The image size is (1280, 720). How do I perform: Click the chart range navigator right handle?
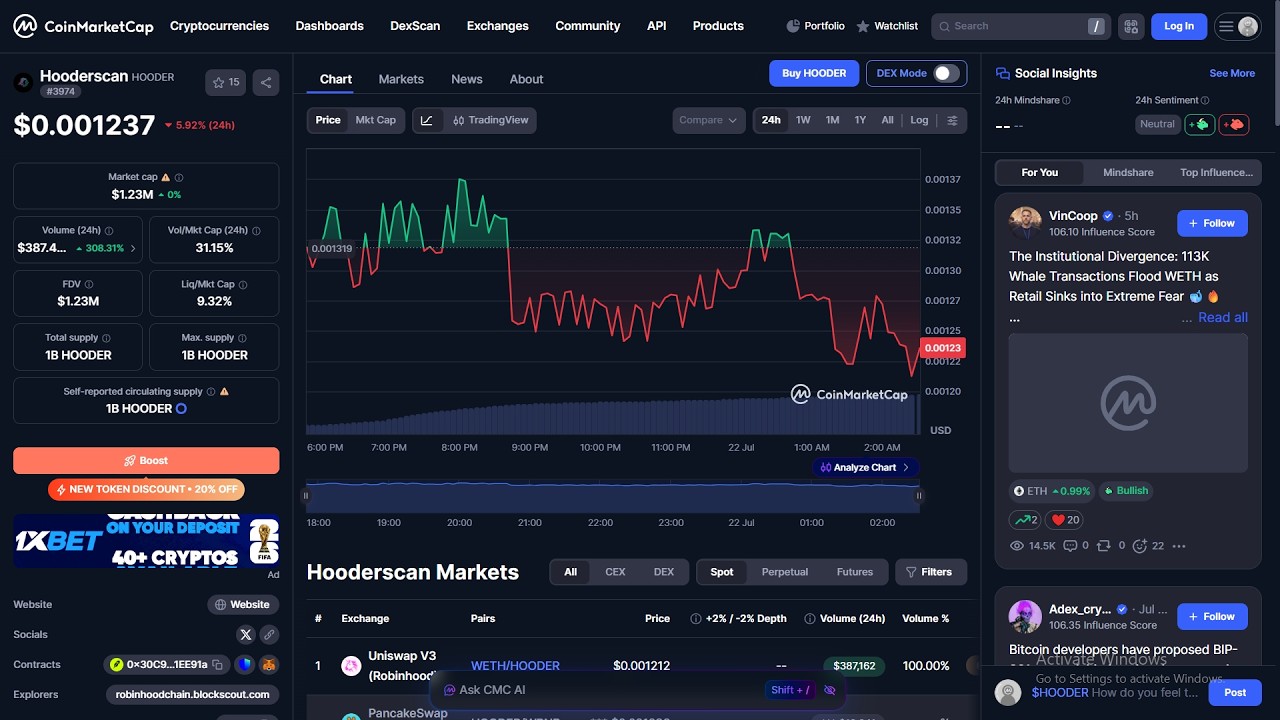click(x=919, y=495)
